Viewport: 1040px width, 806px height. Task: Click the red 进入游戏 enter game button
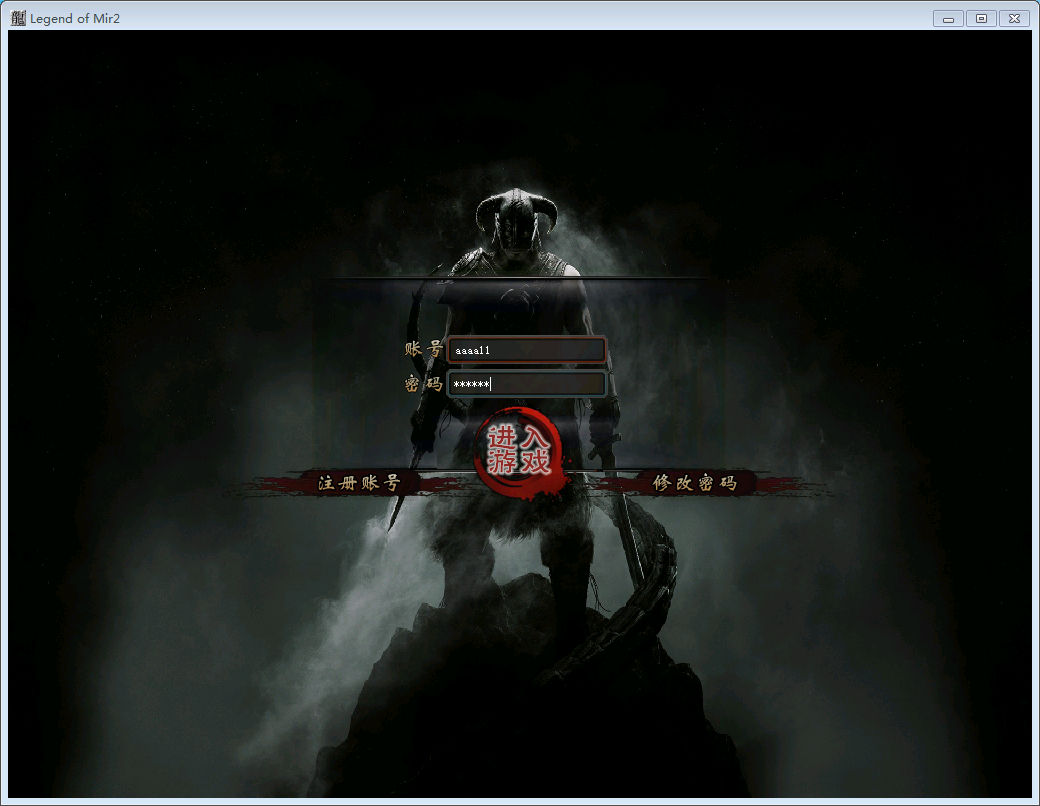click(x=519, y=452)
